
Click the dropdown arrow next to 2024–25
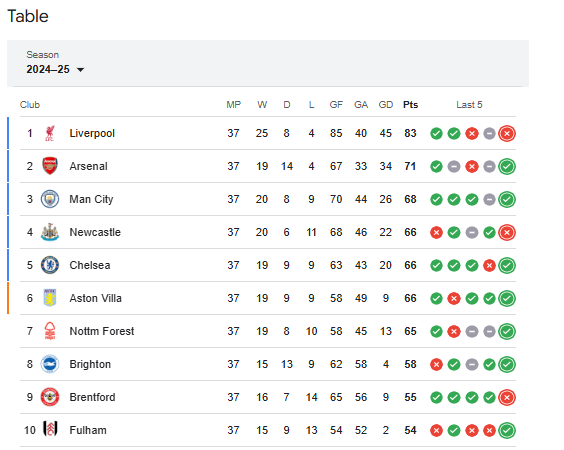(x=81, y=70)
